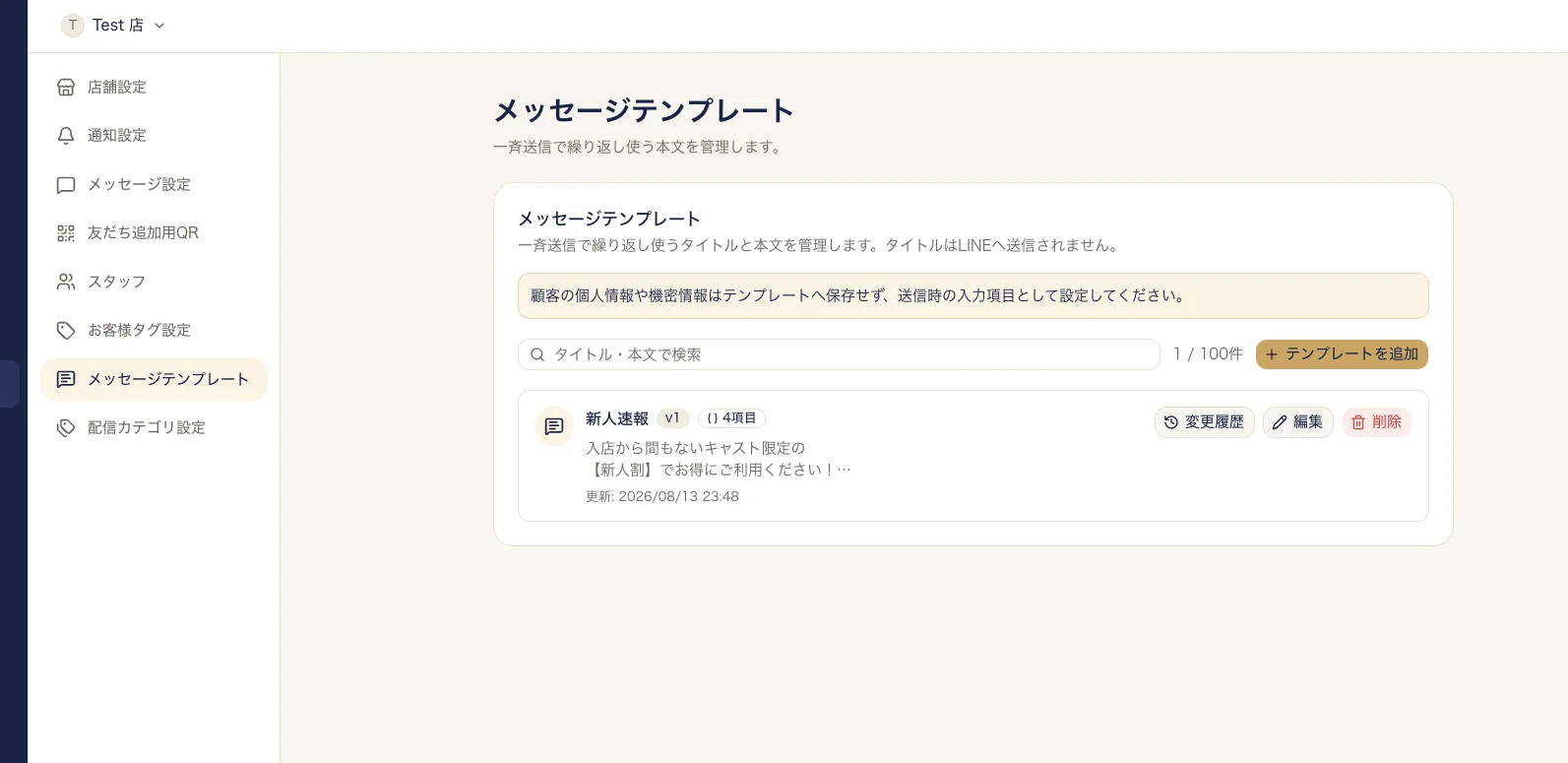Open 配信カテゴリ設定 in the sidebar

[x=154, y=427]
